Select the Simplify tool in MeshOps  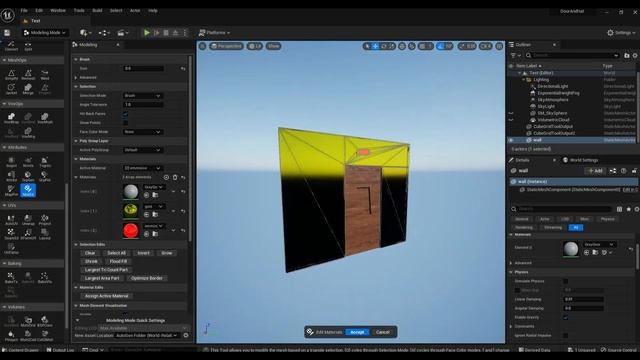click(11, 75)
